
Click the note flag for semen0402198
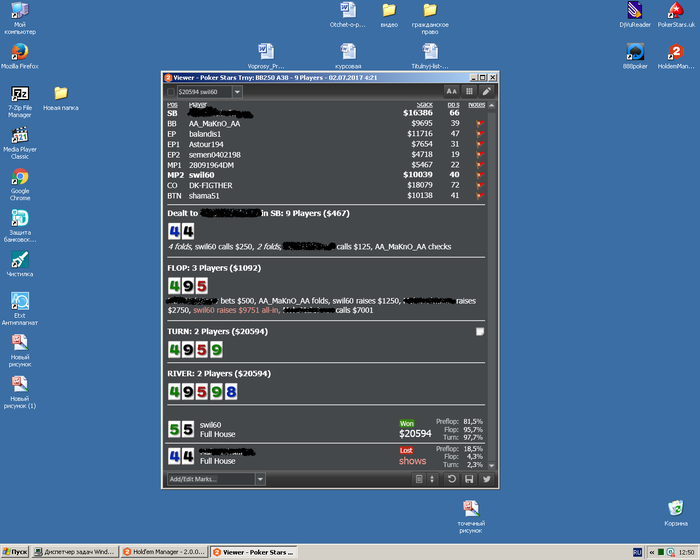point(480,155)
